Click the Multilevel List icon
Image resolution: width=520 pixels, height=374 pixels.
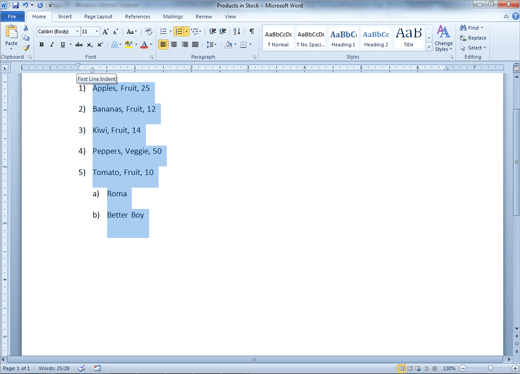tap(195, 32)
